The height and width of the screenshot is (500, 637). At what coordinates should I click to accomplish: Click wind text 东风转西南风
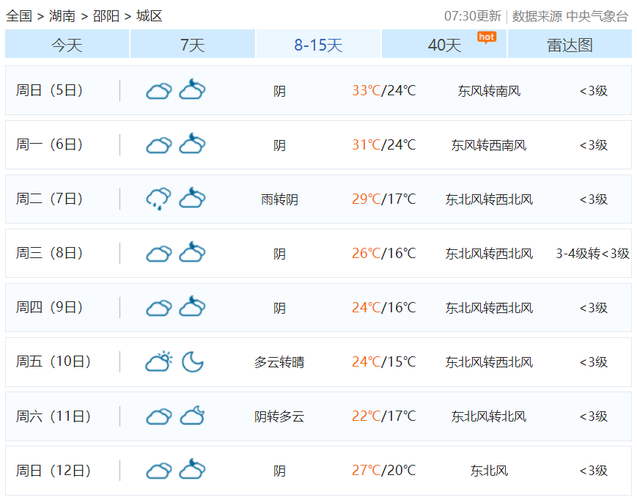489,145
